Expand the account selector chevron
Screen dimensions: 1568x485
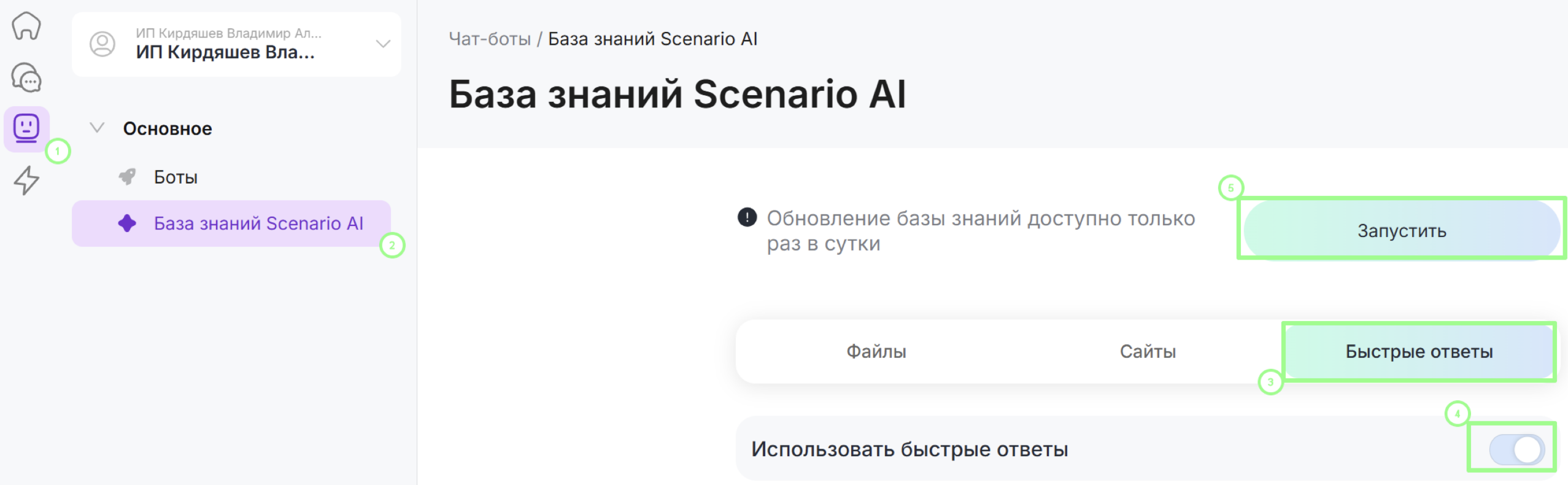[x=383, y=44]
